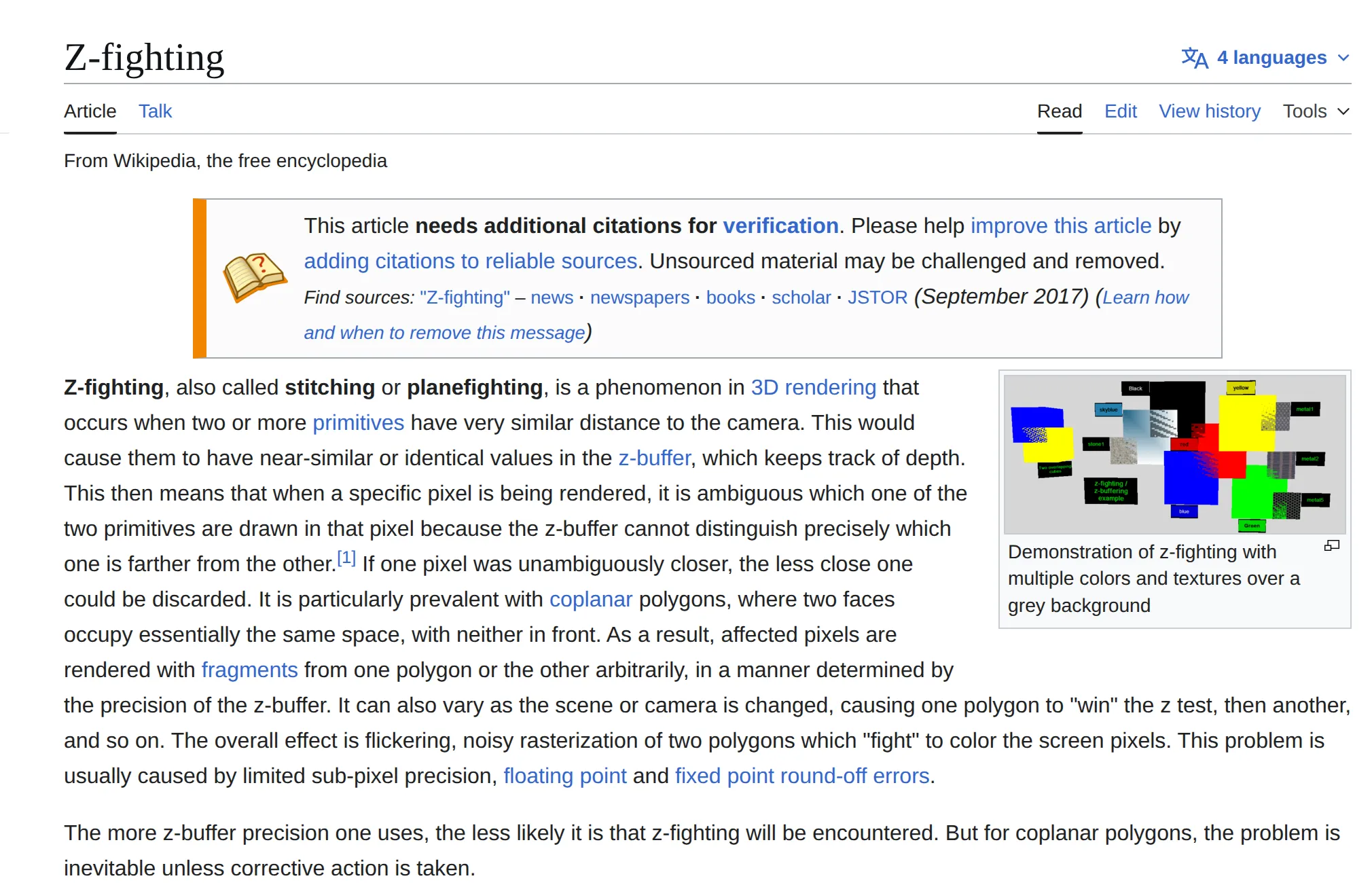
Task: Switch to the Talk tab
Action: pos(155,111)
